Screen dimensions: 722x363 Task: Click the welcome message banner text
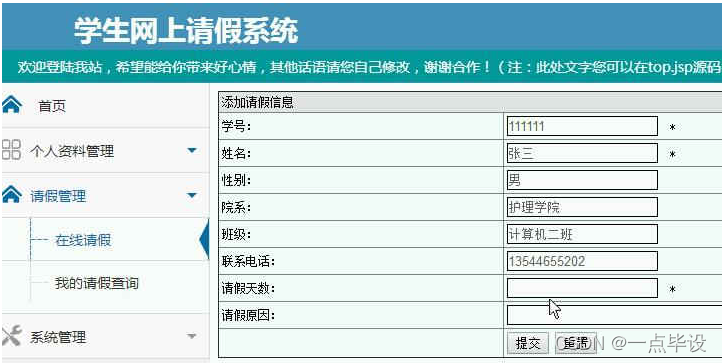[370, 67]
